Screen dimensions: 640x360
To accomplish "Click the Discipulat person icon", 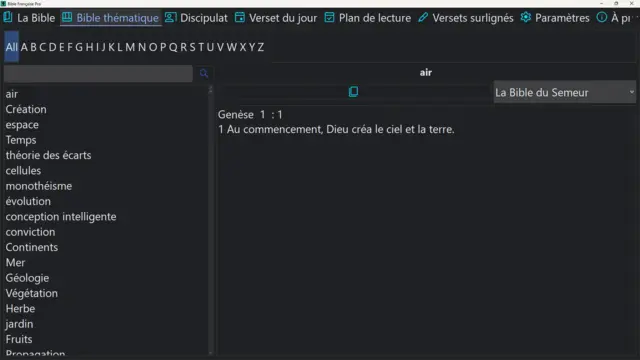I will (x=171, y=18).
